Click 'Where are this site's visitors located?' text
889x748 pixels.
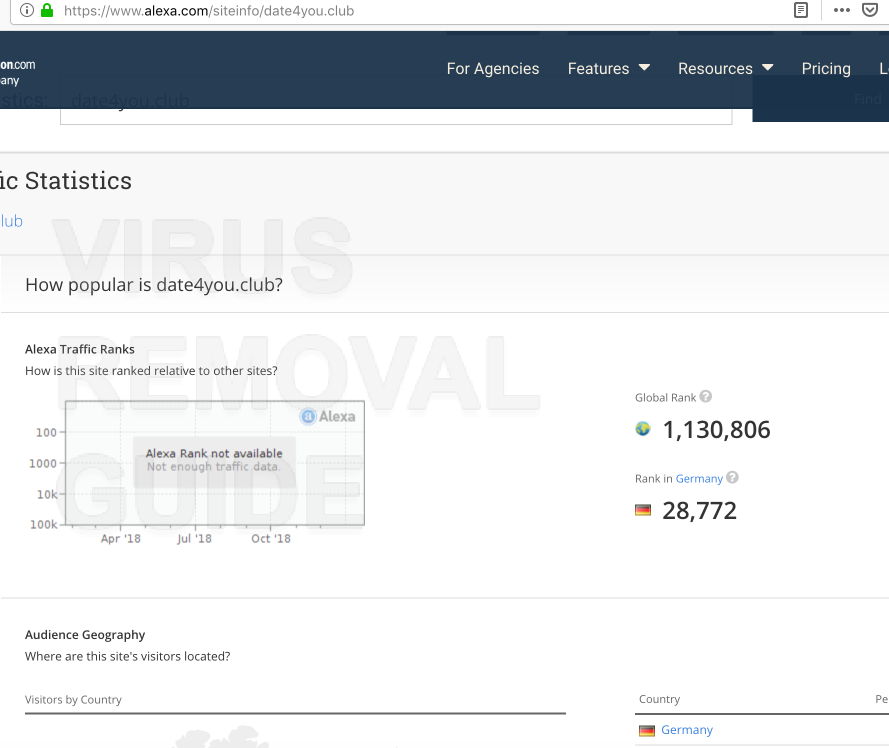tap(128, 657)
